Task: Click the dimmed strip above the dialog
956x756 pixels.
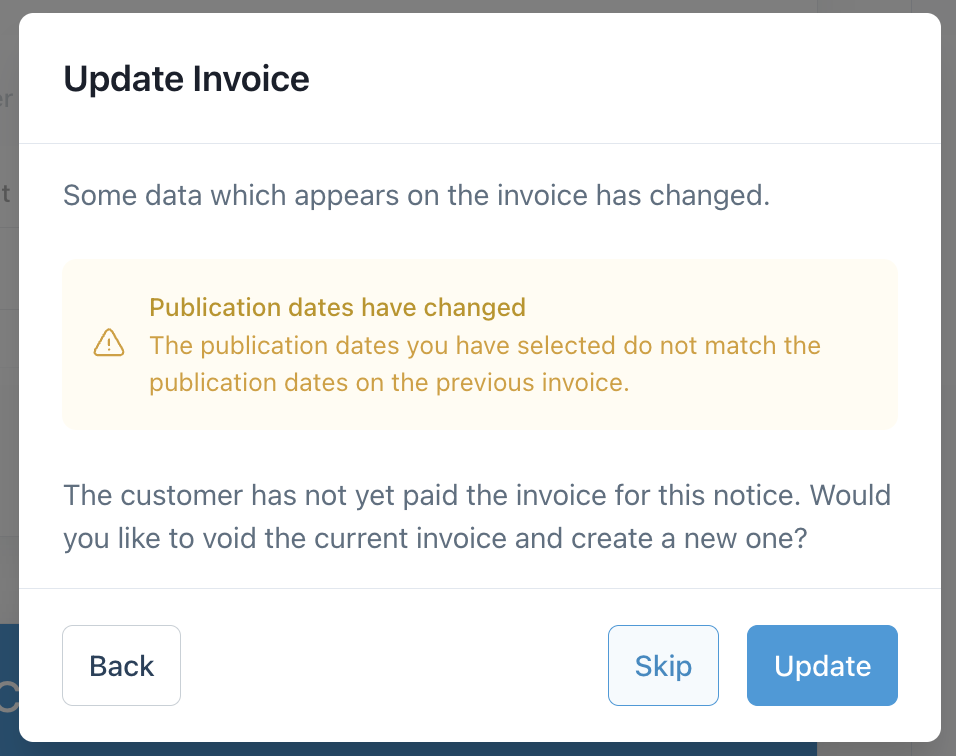Action: coord(478,5)
